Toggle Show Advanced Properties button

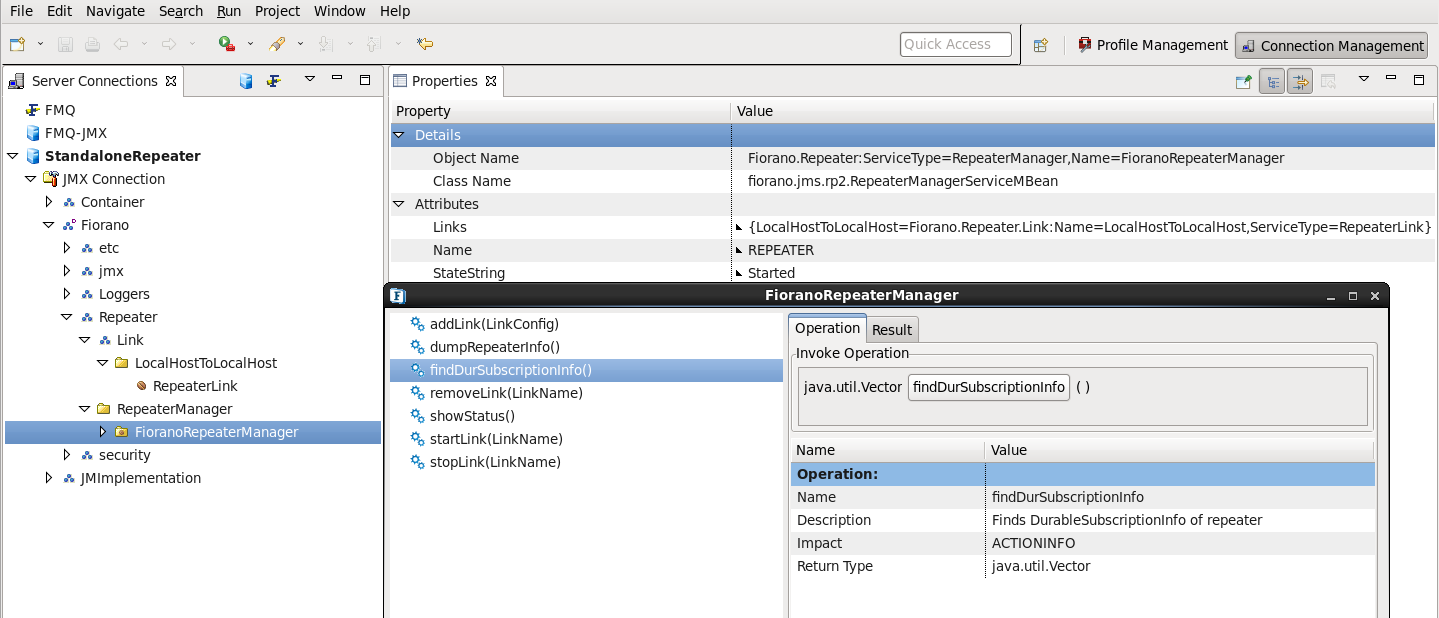[1299, 82]
